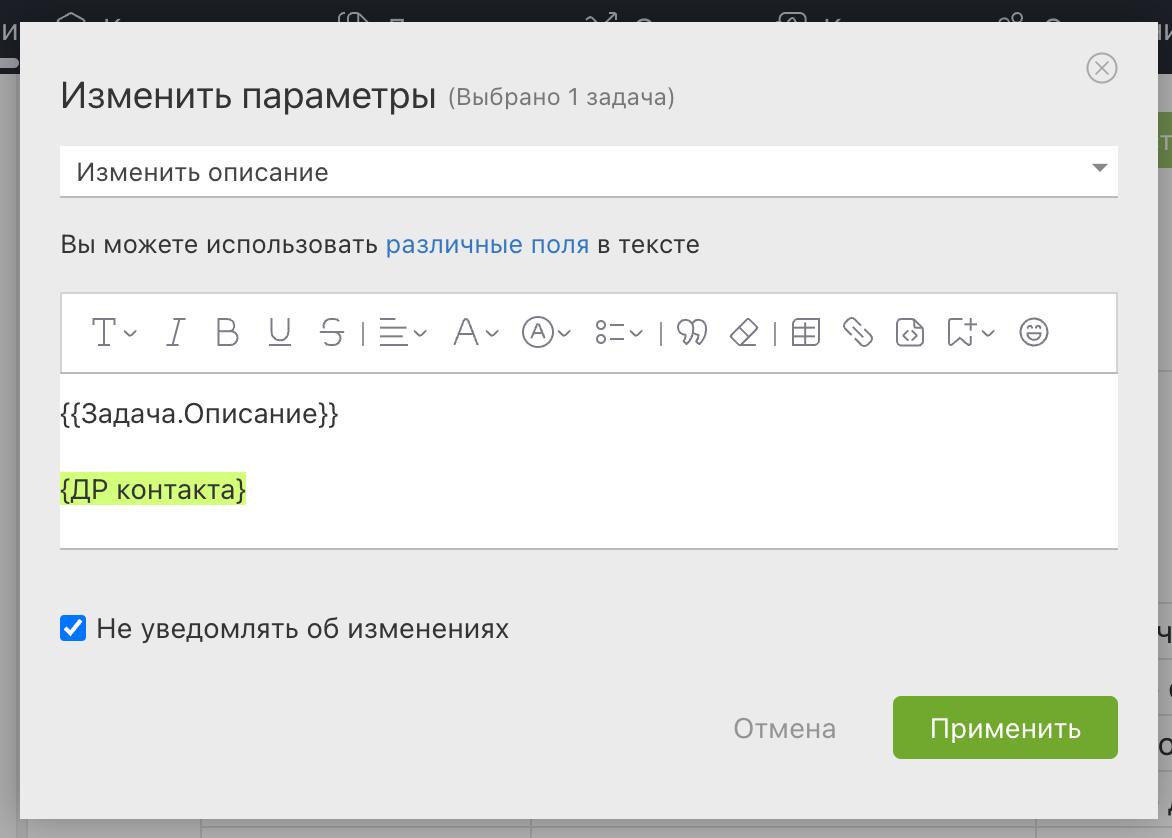Insert a hyperlink with the chain icon

tap(858, 332)
